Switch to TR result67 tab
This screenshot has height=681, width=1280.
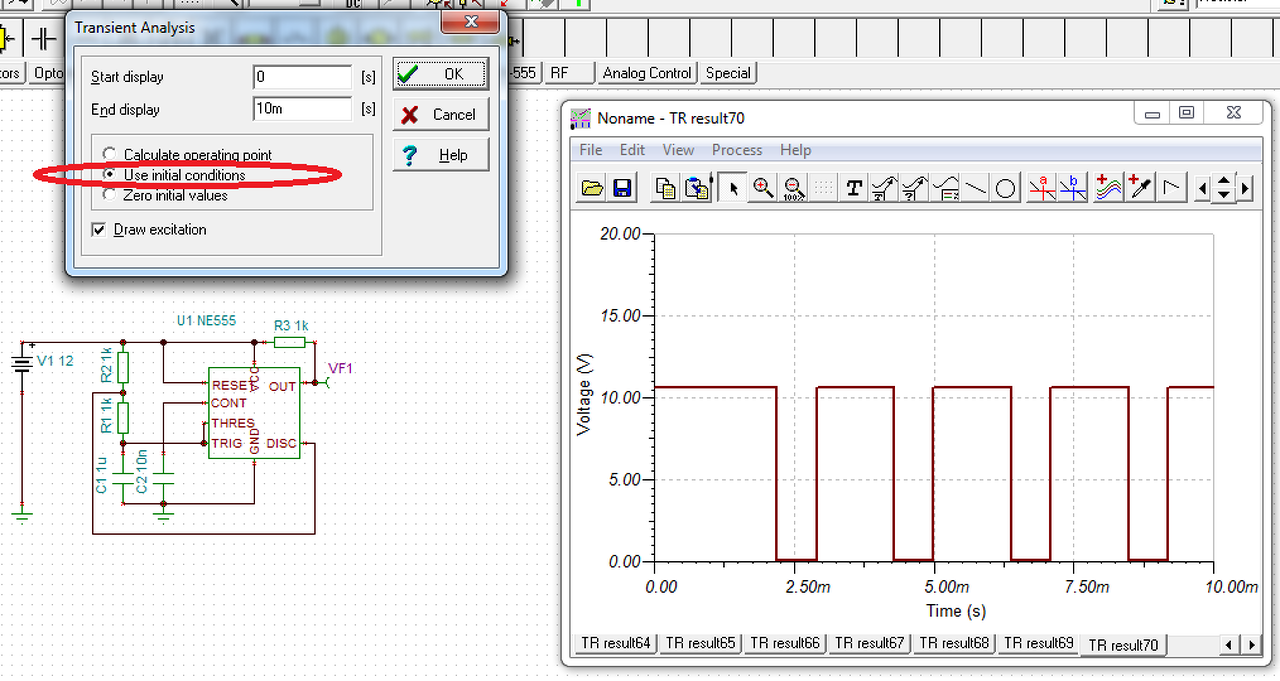870,643
